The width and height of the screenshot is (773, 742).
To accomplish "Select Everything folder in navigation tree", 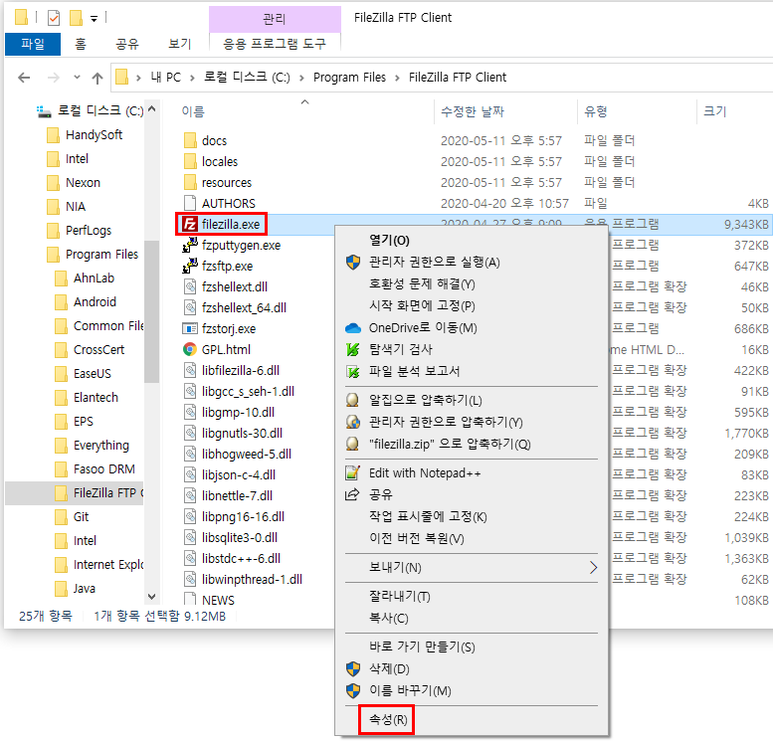I will click(101, 445).
